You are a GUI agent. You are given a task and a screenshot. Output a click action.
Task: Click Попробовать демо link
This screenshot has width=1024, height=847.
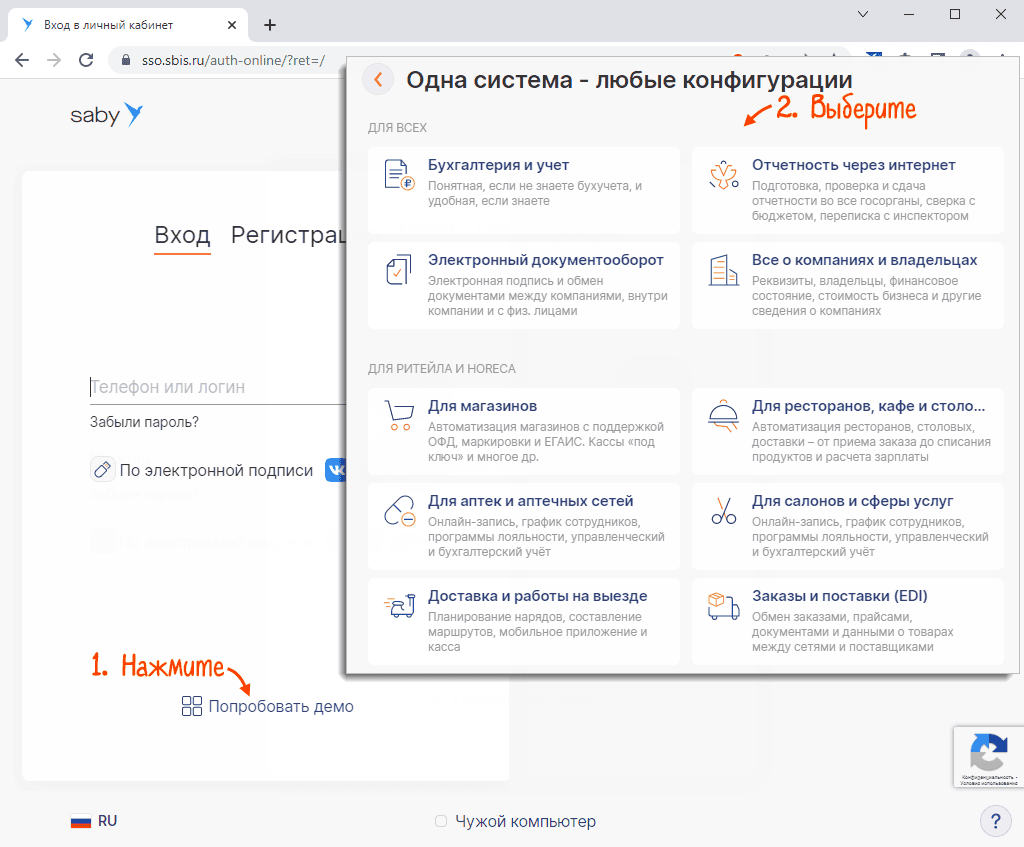tap(280, 706)
